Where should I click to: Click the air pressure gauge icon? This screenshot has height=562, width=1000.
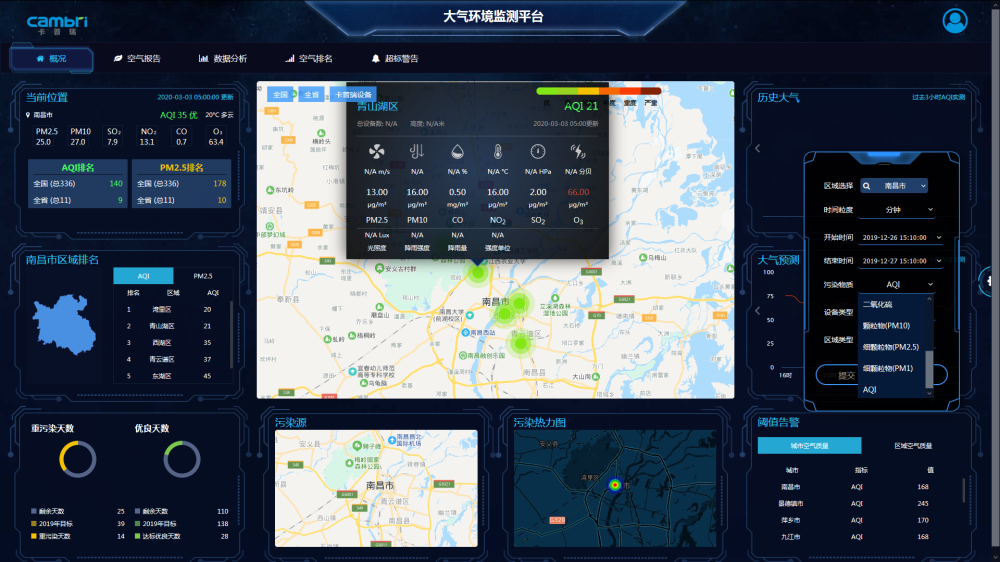(x=538, y=151)
